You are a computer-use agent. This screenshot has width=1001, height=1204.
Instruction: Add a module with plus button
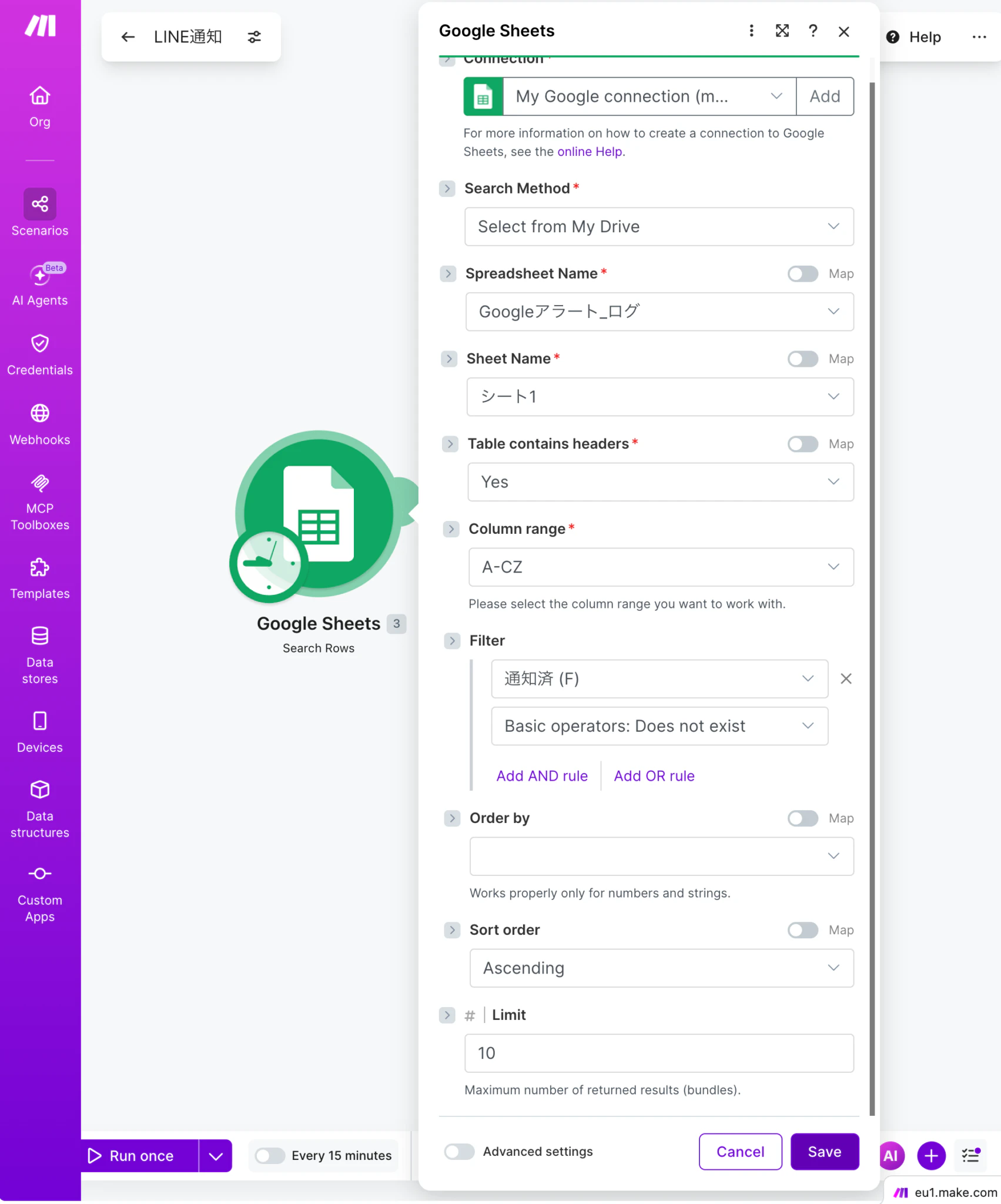coord(931,1156)
